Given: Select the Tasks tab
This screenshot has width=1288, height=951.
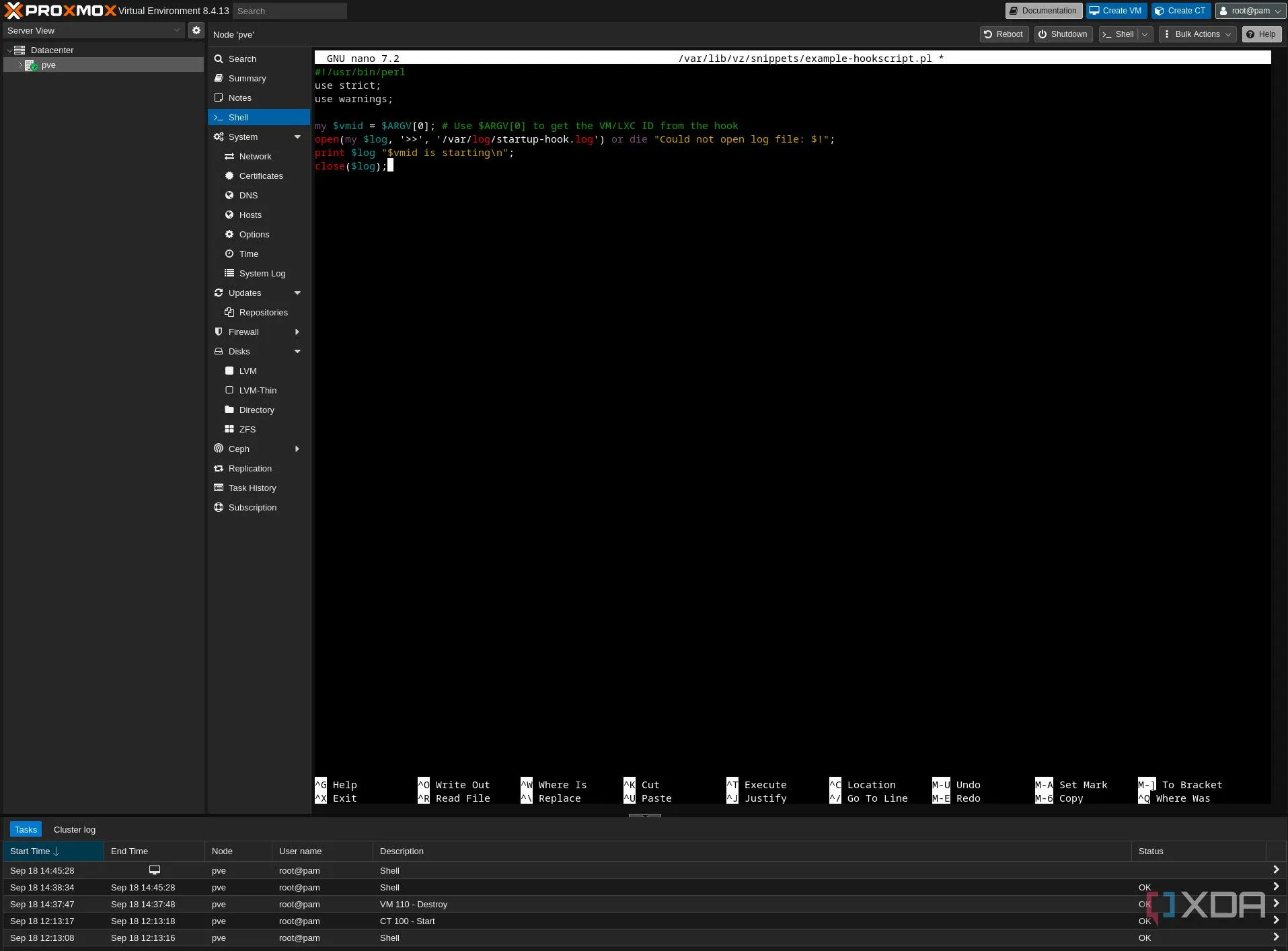Looking at the screenshot, I should [26, 829].
